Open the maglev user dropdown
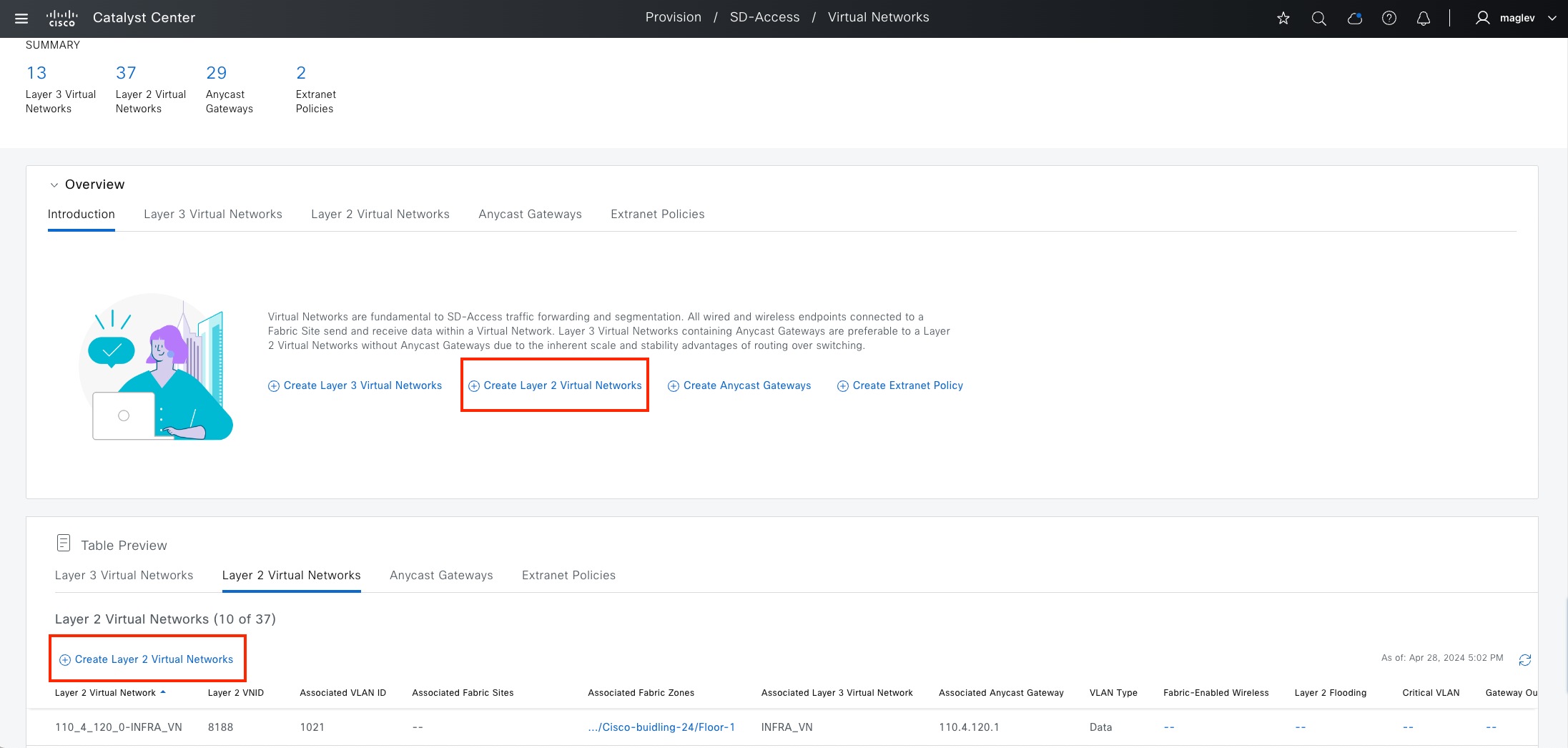 click(1516, 19)
